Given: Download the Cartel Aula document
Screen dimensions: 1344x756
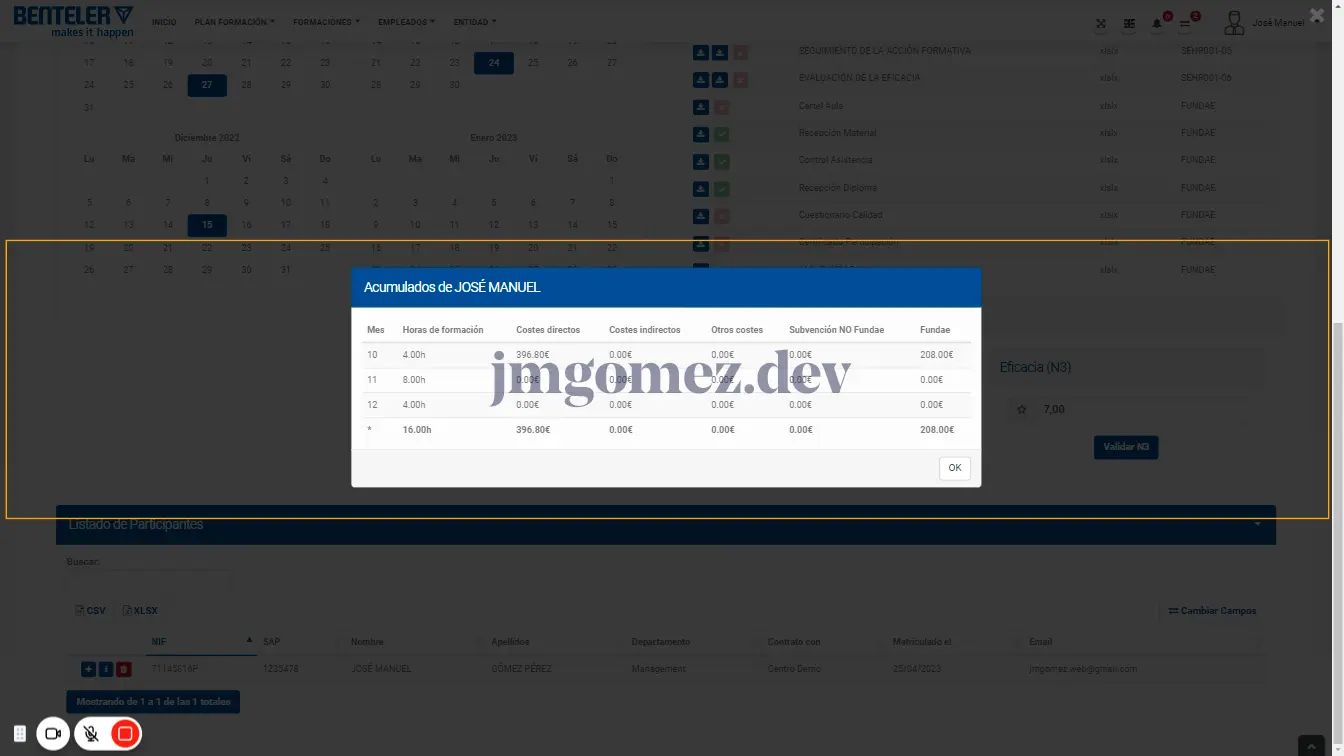Looking at the screenshot, I should 701,106.
